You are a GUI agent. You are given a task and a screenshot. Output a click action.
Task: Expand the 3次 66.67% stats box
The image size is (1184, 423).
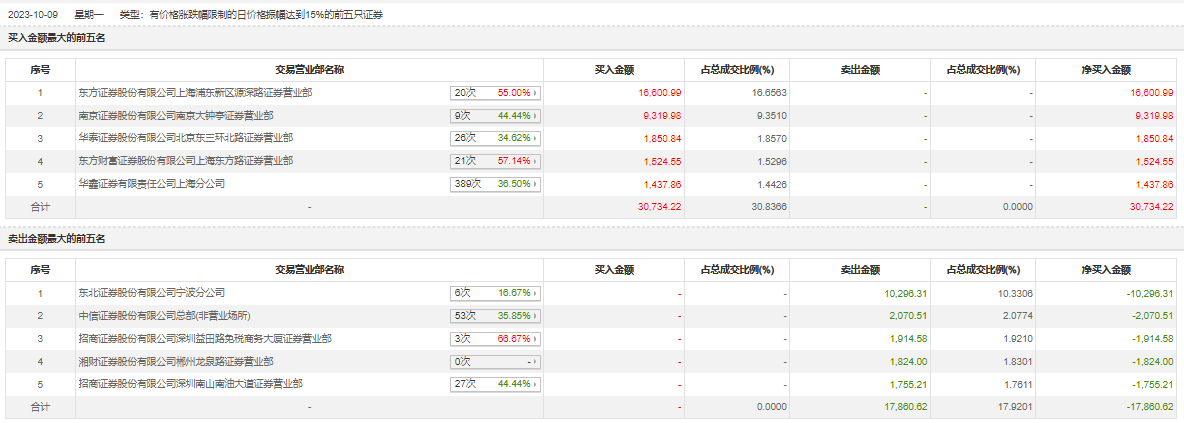pyautogui.click(x=495, y=340)
